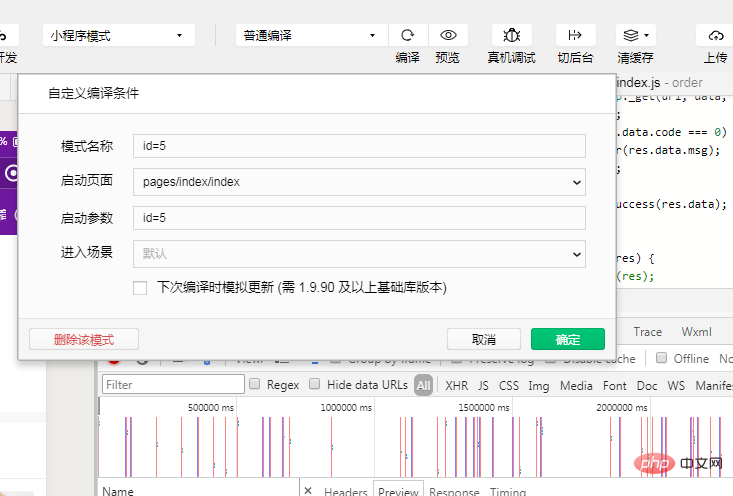Click the red 删除该模式 delete button

point(84,339)
